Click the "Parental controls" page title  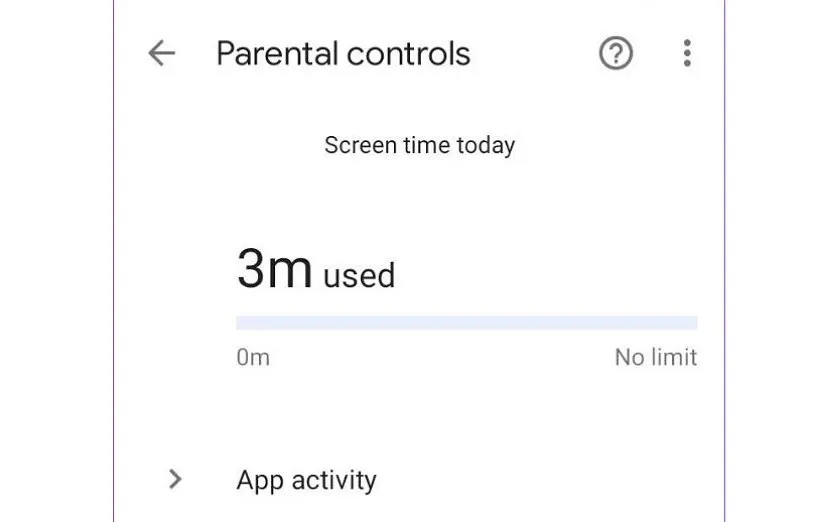pyautogui.click(x=343, y=53)
